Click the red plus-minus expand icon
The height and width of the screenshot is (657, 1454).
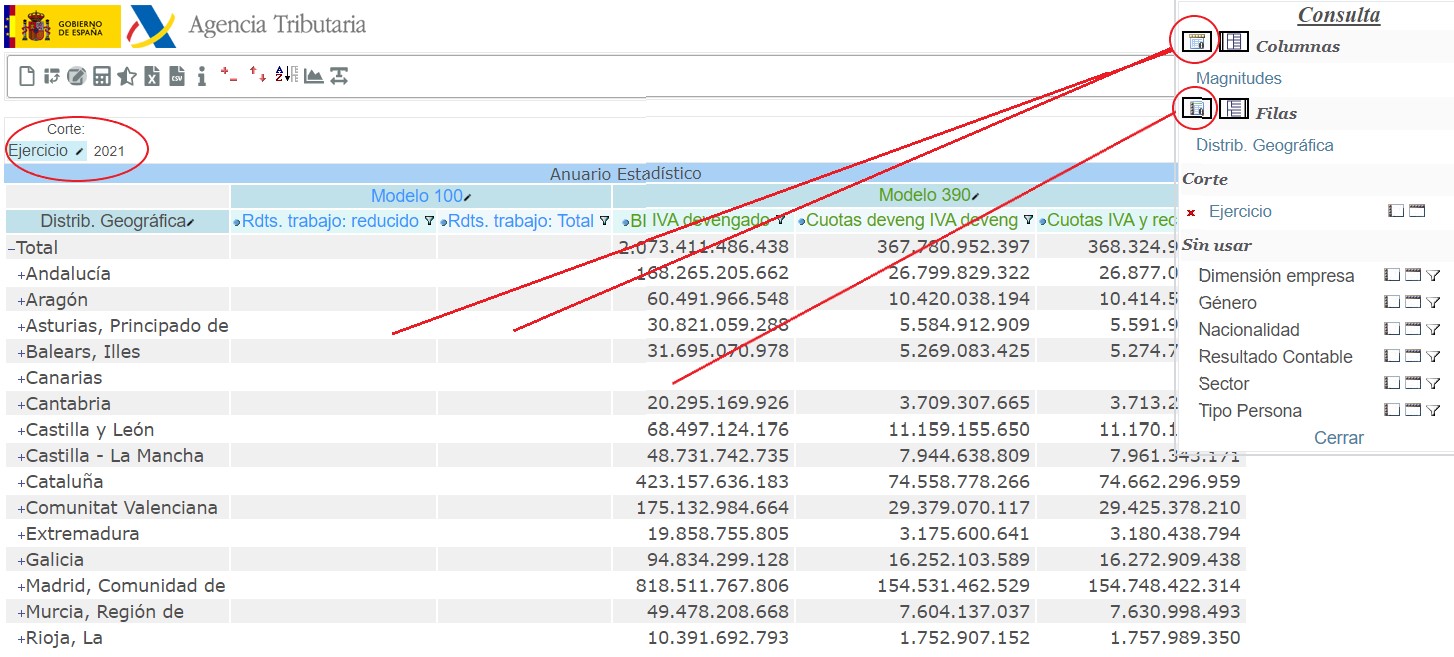point(229,75)
